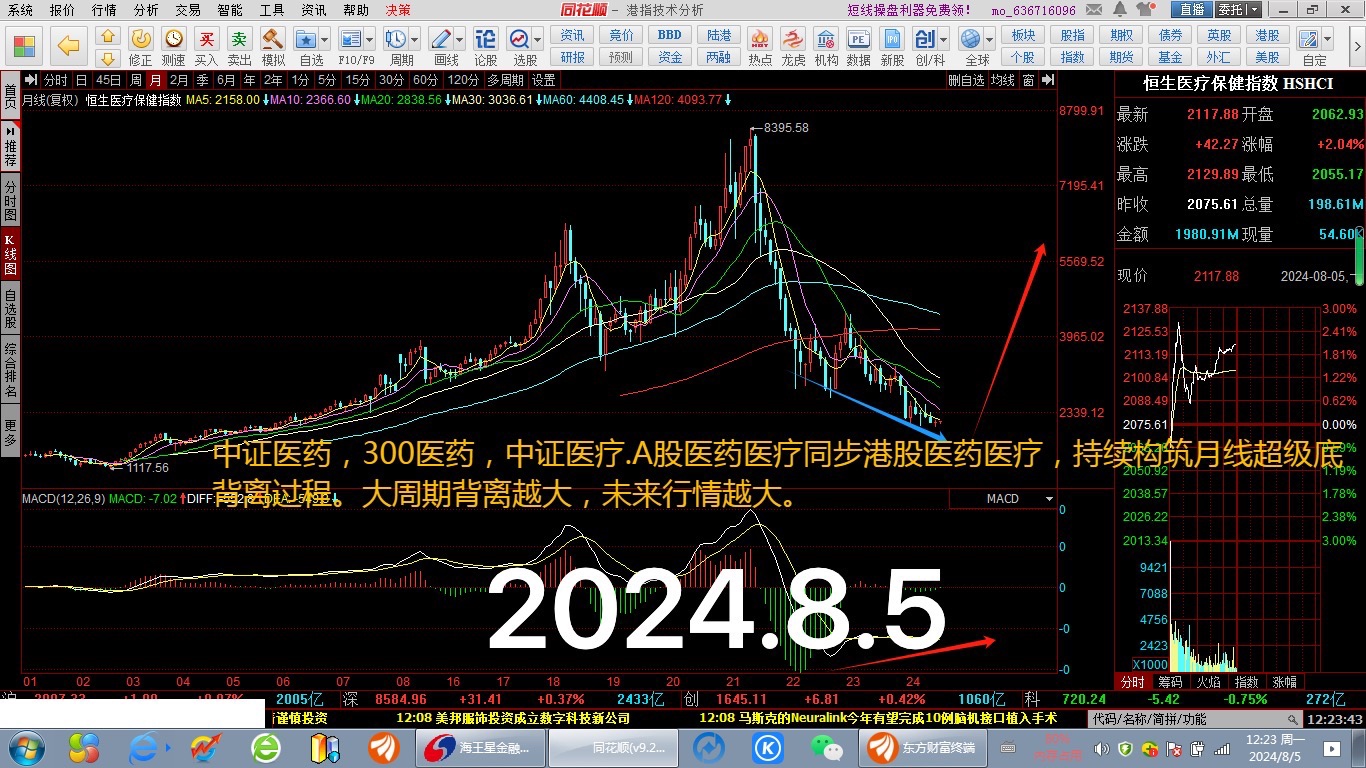Open WeChat from the taskbar
The width and height of the screenshot is (1366, 768).
click(826, 747)
